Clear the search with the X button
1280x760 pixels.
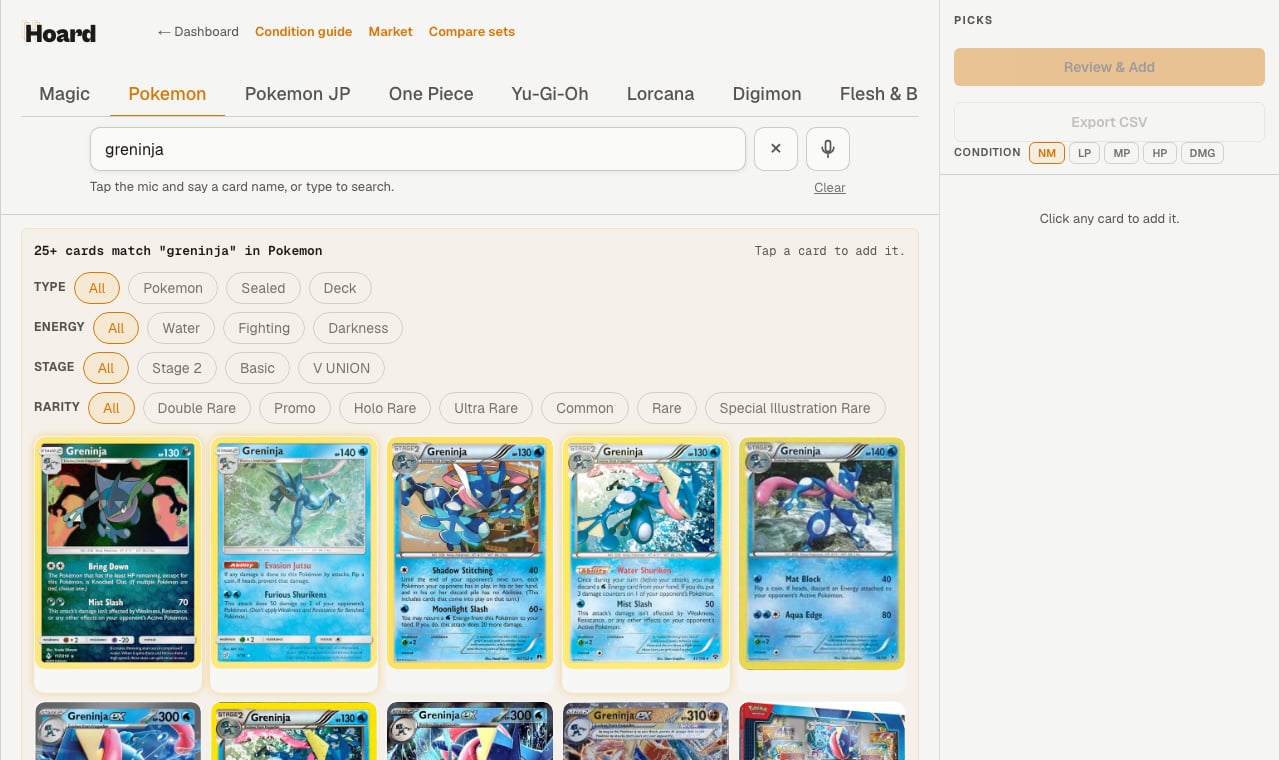click(x=776, y=149)
